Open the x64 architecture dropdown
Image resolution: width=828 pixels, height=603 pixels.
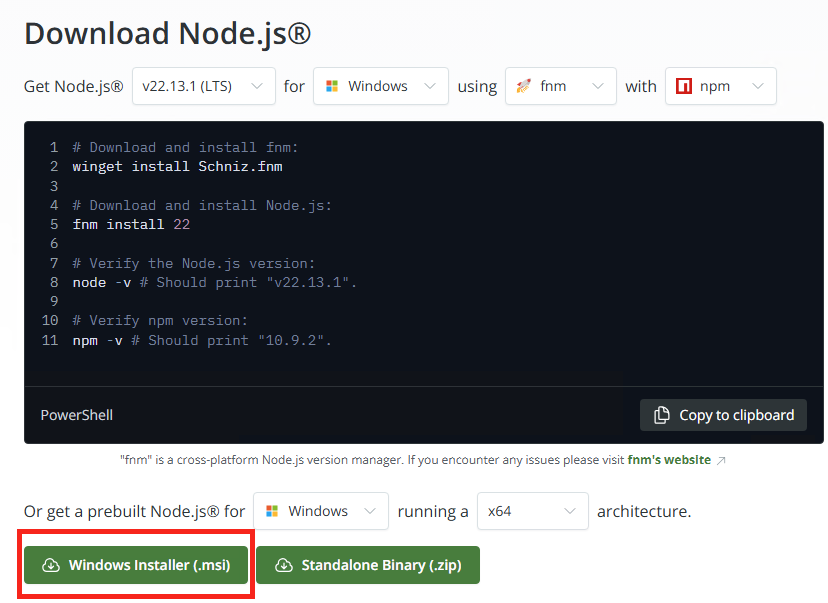(533, 511)
